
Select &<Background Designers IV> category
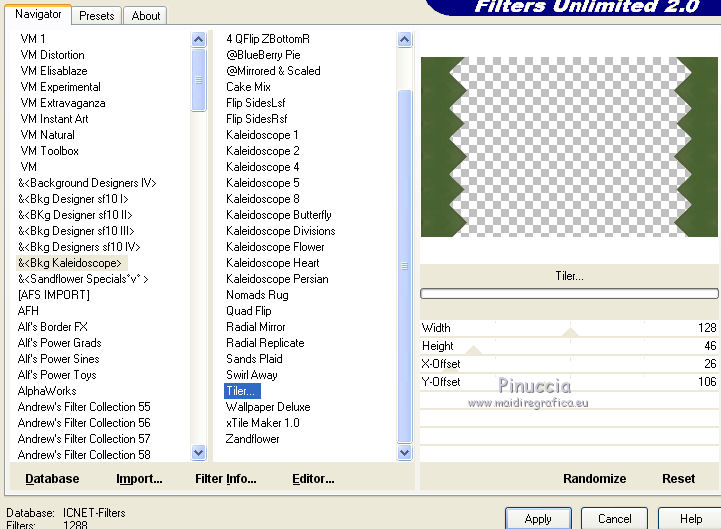(87, 183)
